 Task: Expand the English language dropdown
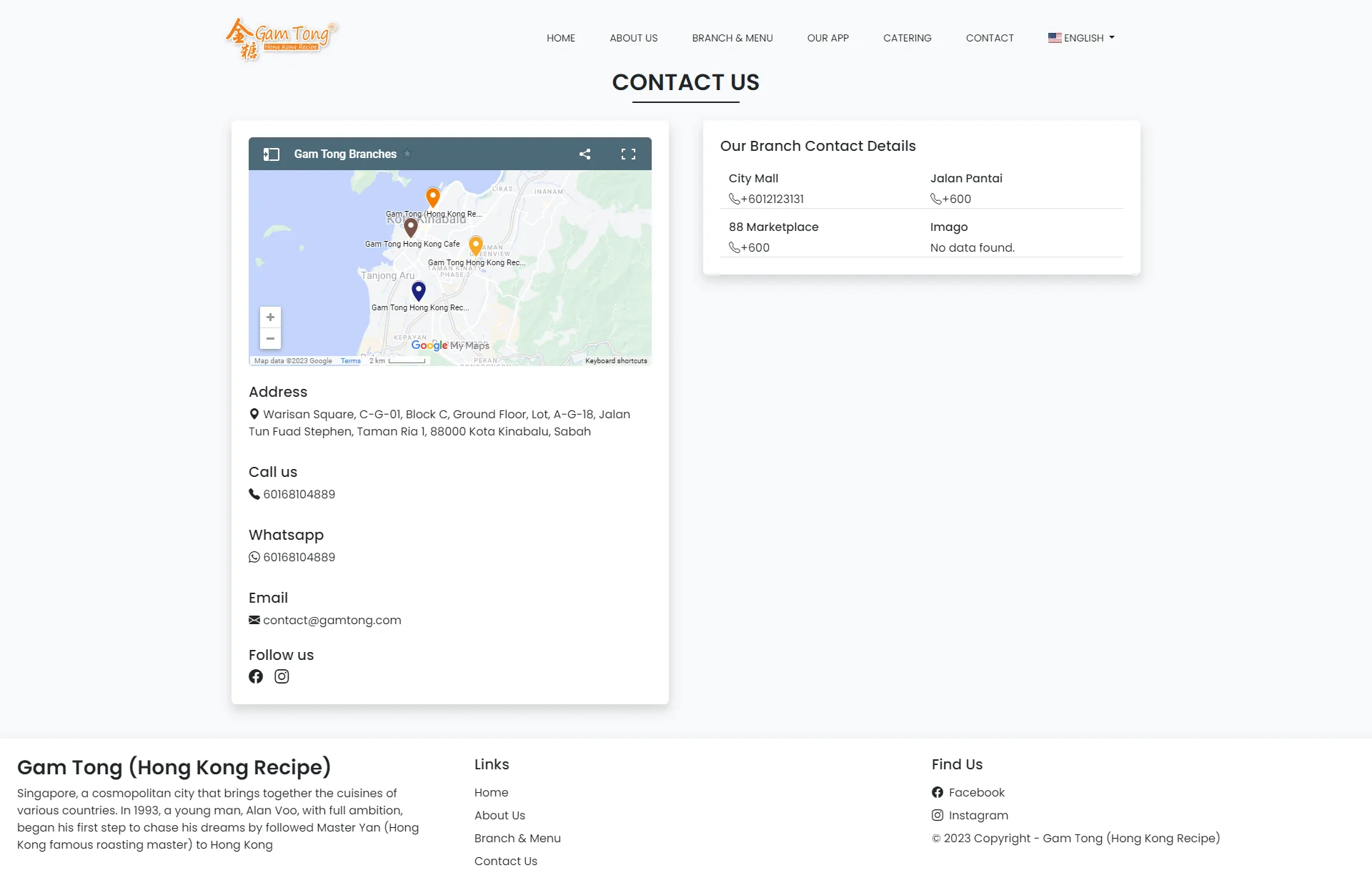point(1081,38)
